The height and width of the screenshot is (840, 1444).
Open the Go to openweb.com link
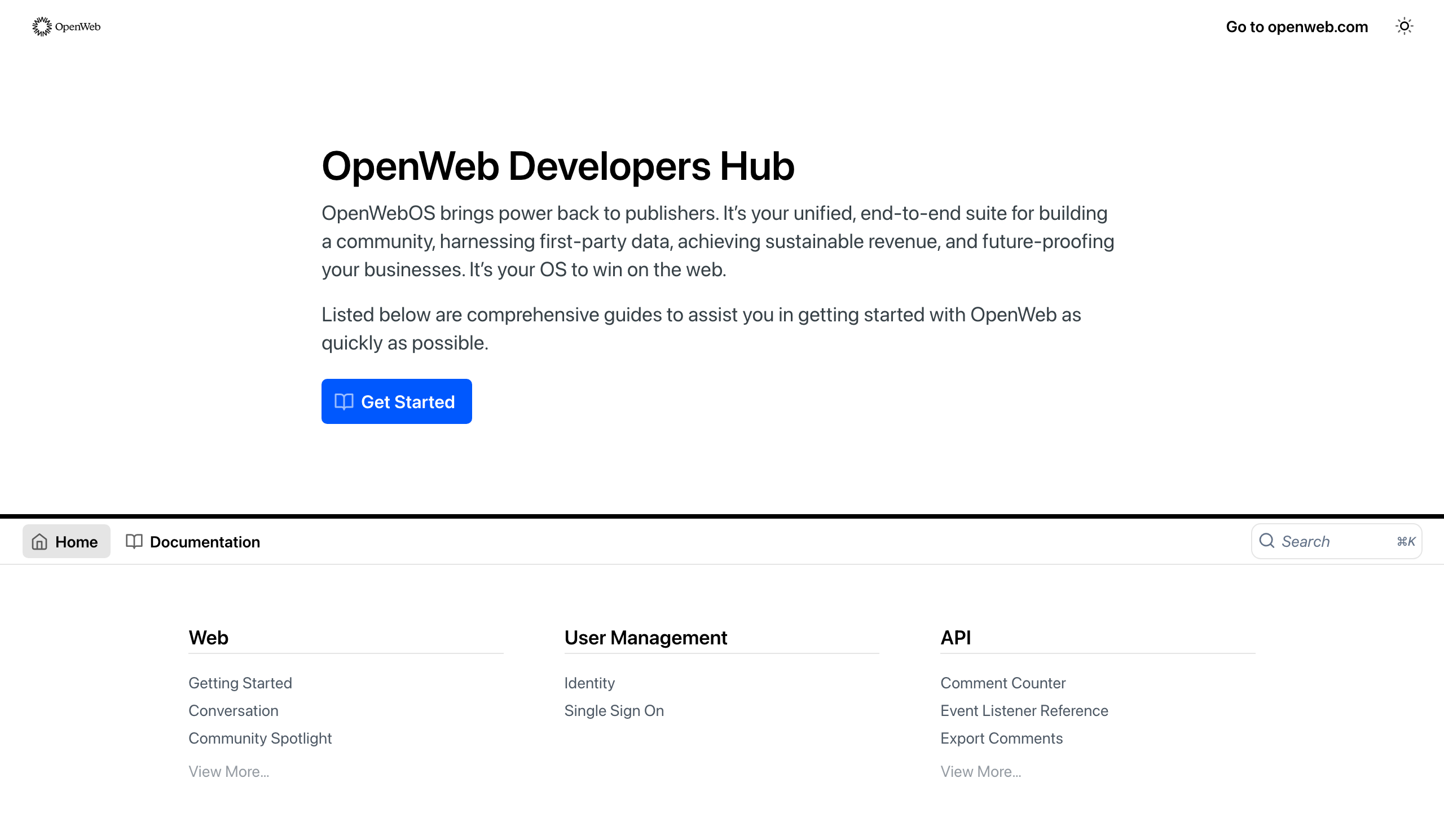(x=1297, y=27)
